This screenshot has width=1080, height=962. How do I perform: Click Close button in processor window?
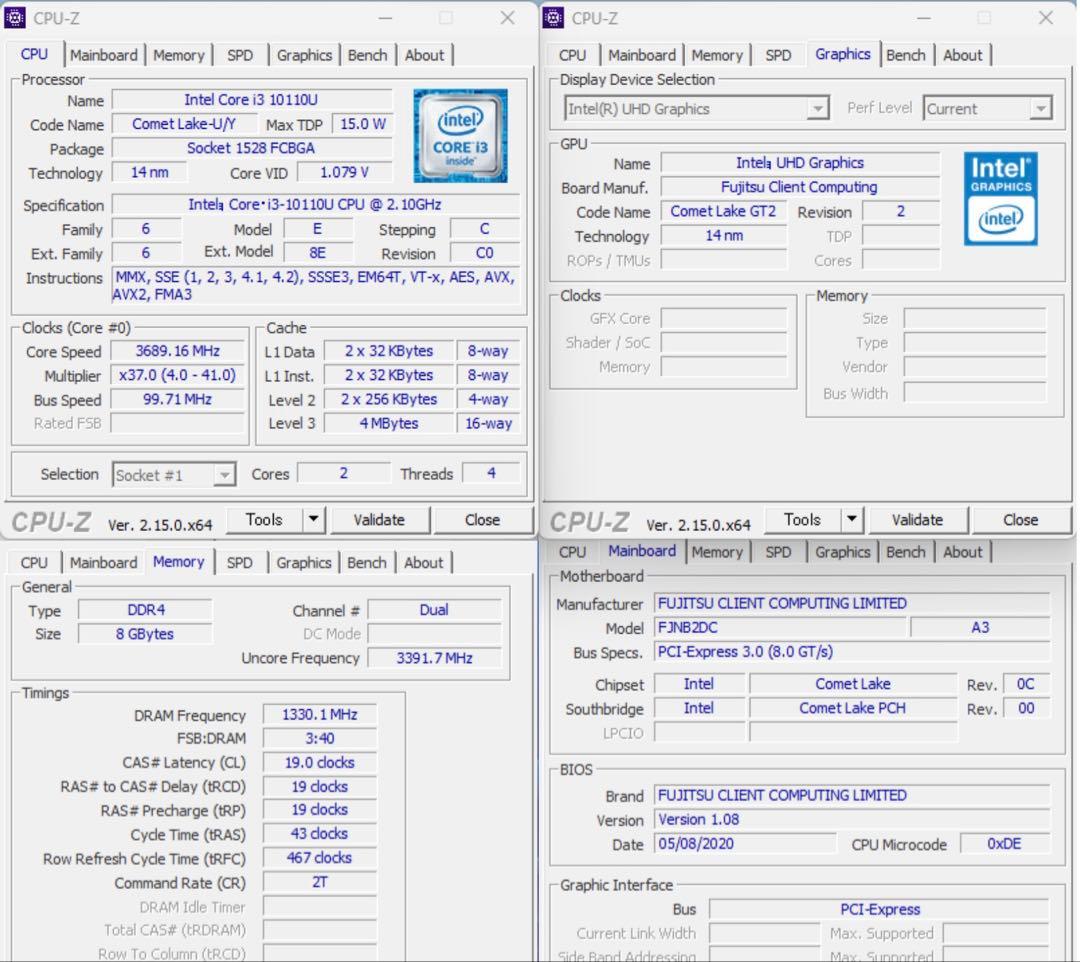(482, 519)
